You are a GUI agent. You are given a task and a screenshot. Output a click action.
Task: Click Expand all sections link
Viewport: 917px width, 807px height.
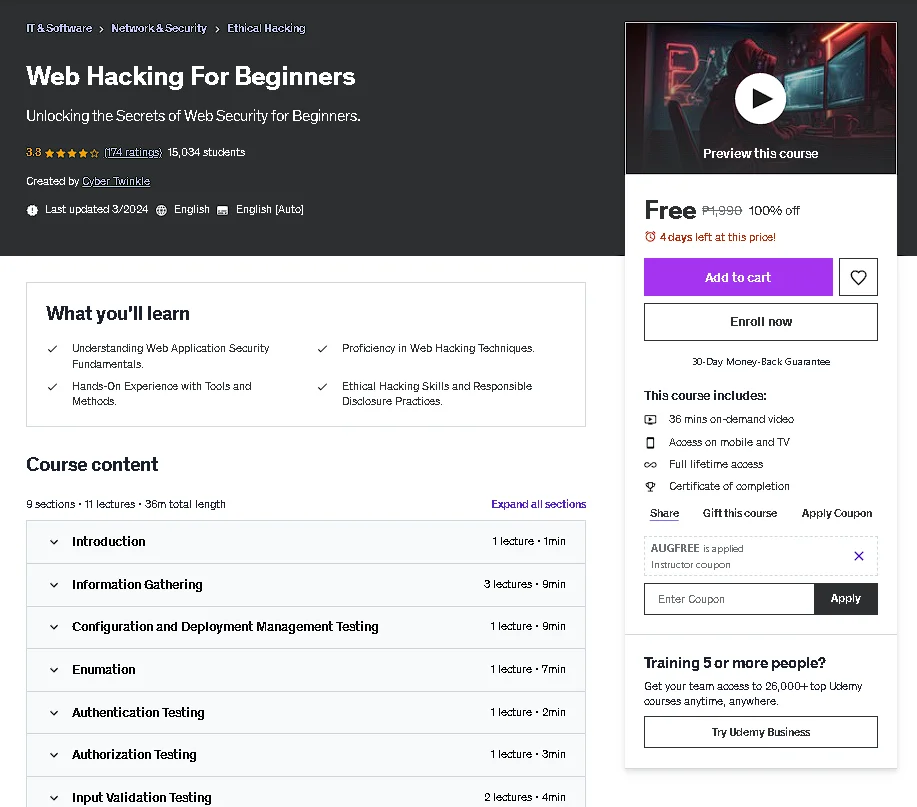click(x=539, y=504)
